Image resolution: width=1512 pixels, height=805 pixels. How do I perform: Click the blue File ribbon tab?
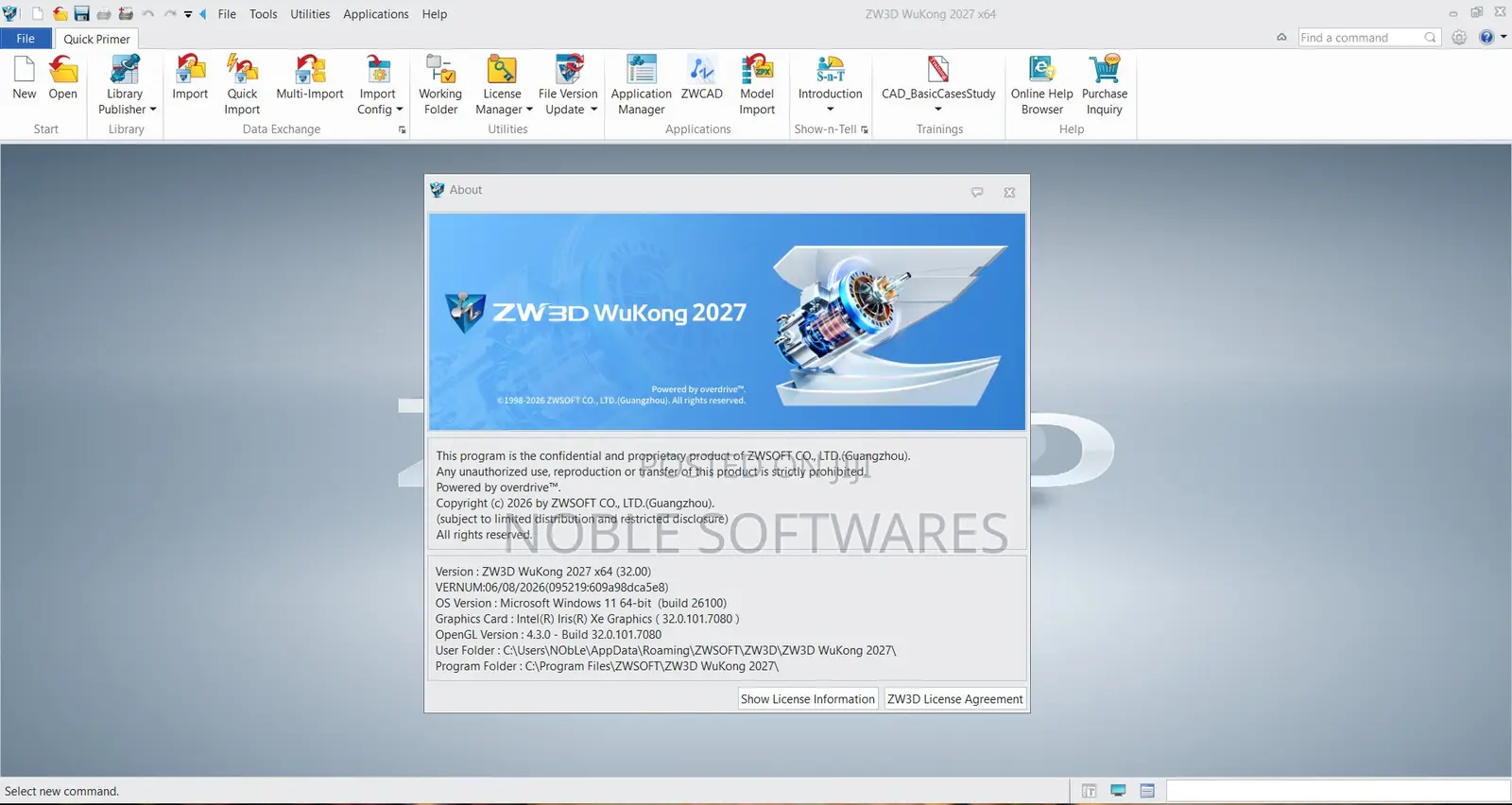[26, 39]
